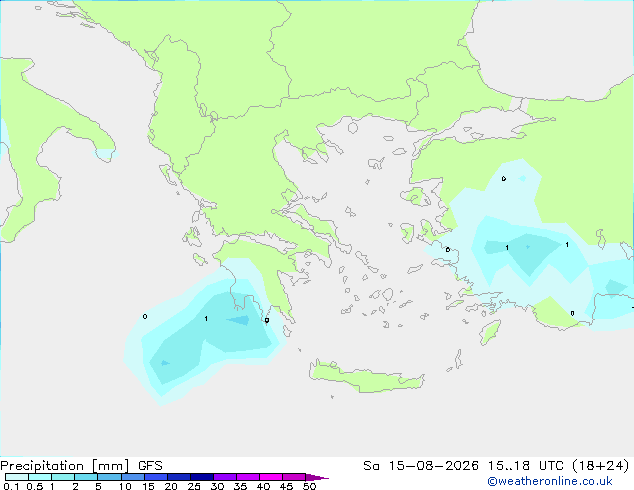This screenshot has width=634, height=490.
Task: Pick the 0.5–1 mm legend color swatch
Action: click(40, 477)
